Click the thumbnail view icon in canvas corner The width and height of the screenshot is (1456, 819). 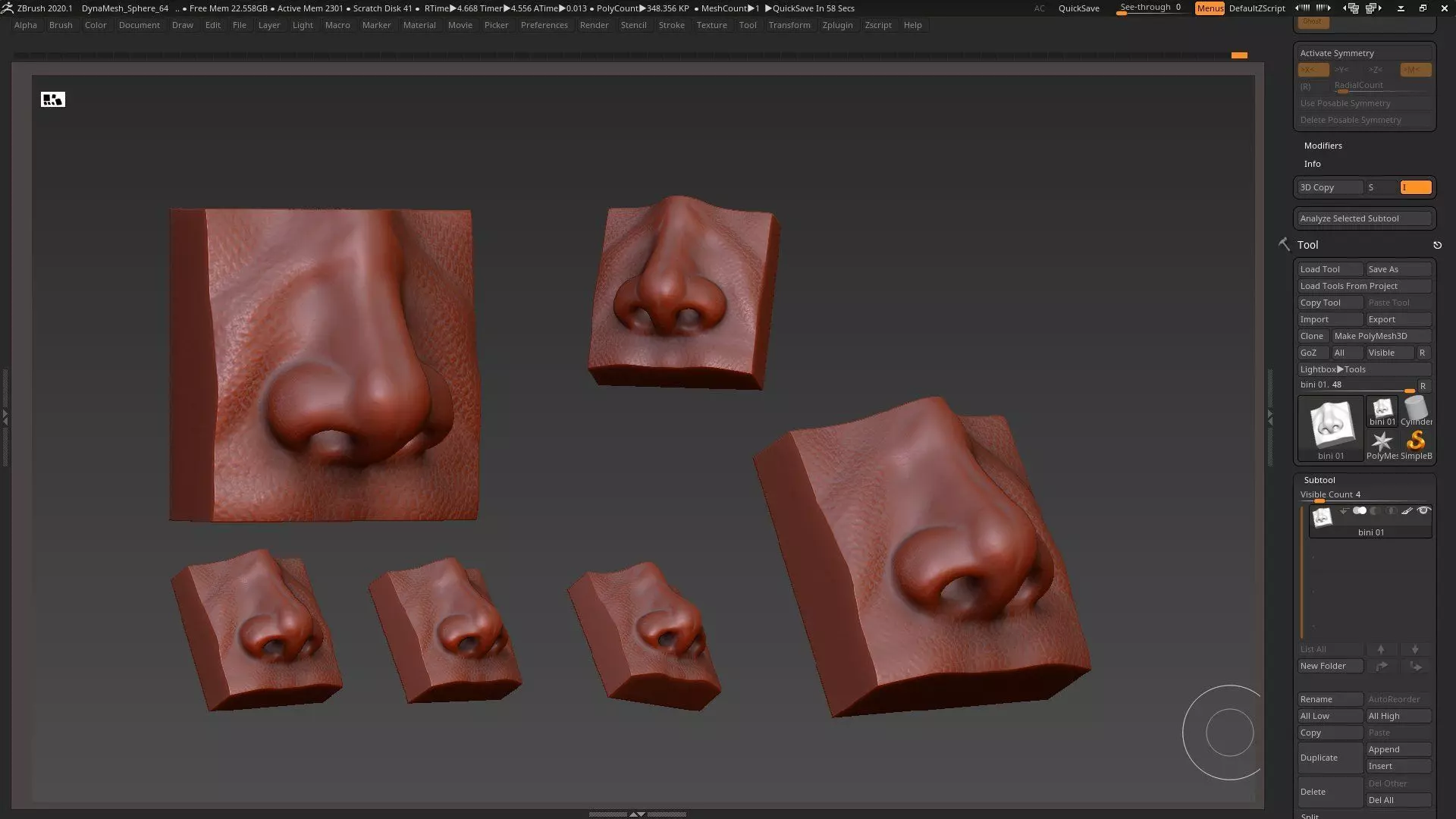point(53,99)
